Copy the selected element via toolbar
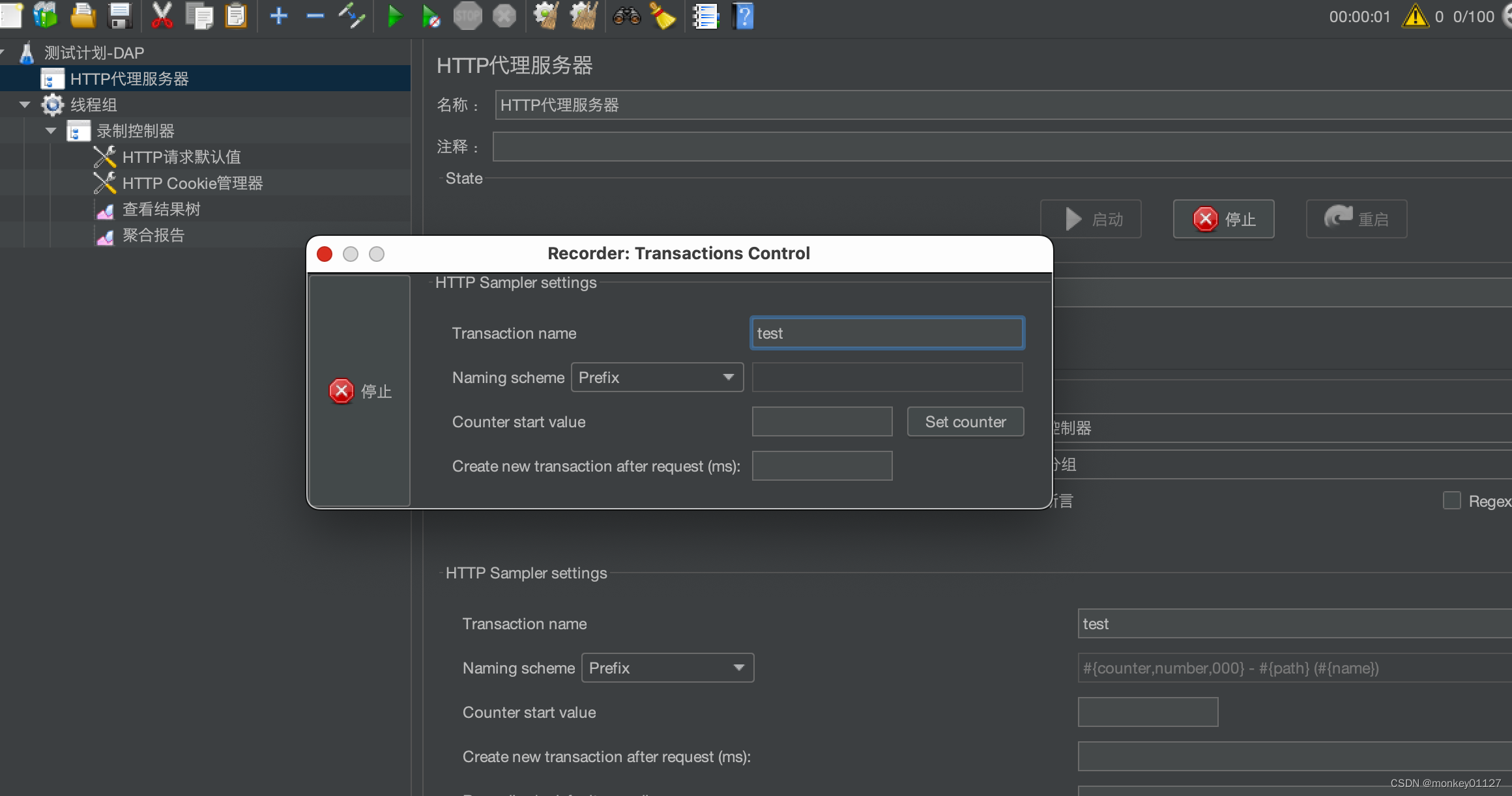Viewport: 1512px width, 796px height. click(x=199, y=16)
